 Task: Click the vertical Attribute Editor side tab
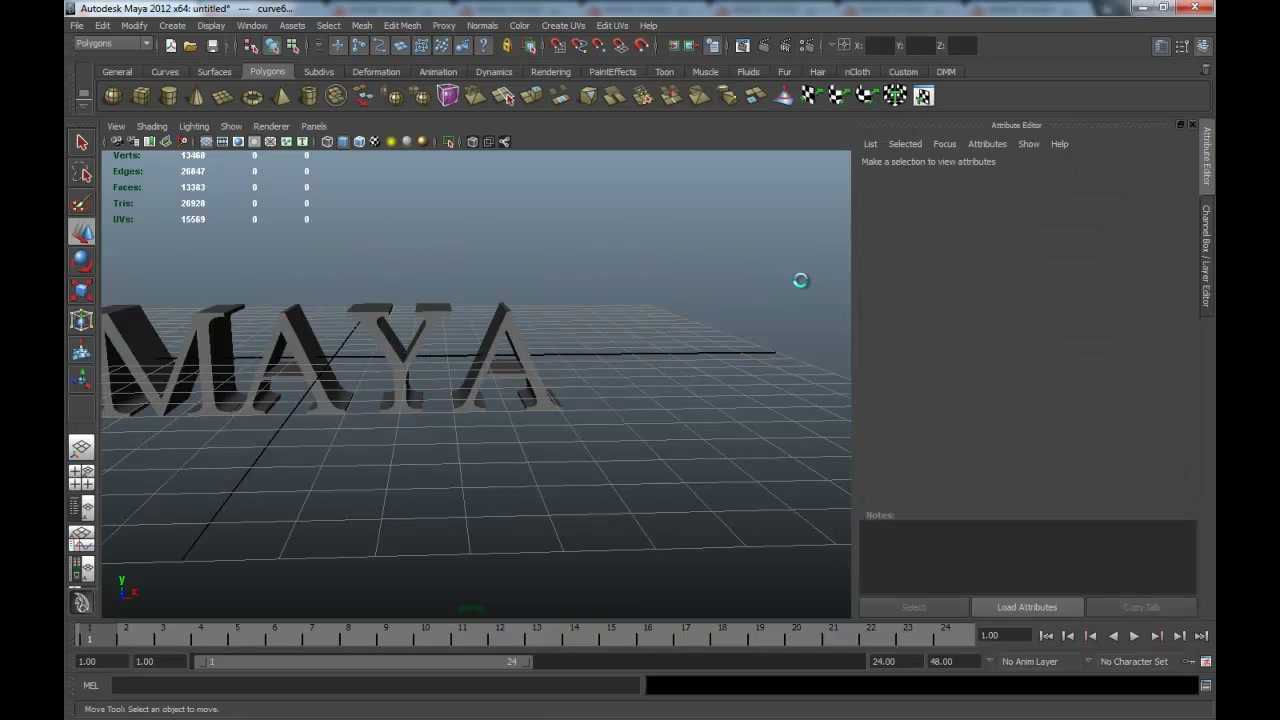(x=1206, y=156)
